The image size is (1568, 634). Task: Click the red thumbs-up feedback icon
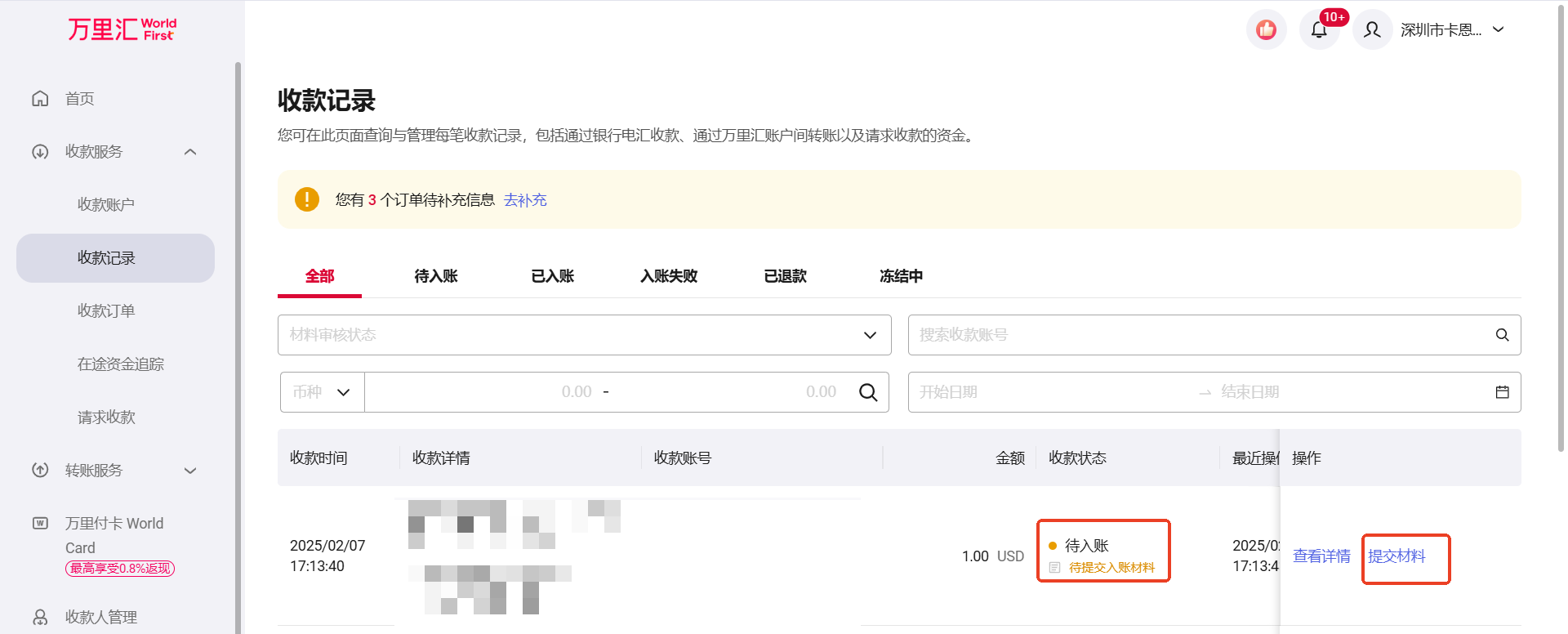1266,30
